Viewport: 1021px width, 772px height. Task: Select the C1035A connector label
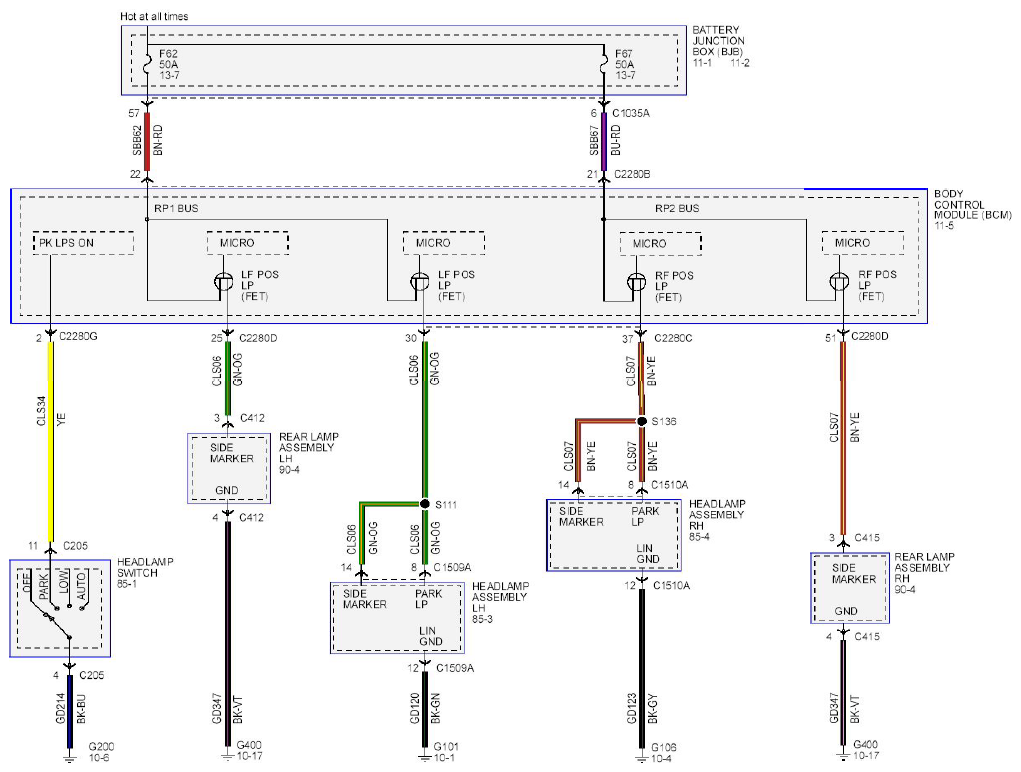tap(630, 113)
